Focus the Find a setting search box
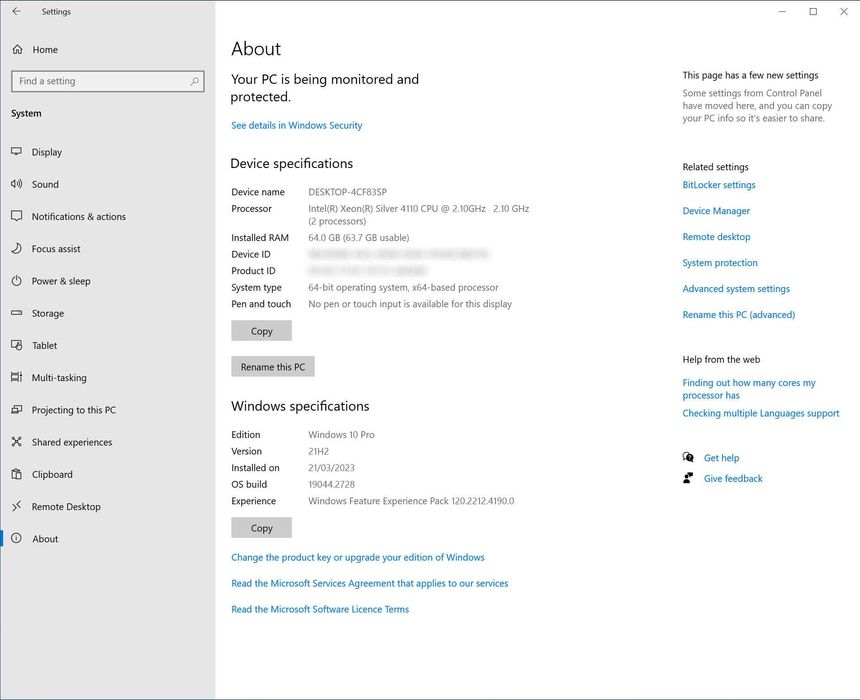Image resolution: width=860 pixels, height=700 pixels. click(x=108, y=81)
